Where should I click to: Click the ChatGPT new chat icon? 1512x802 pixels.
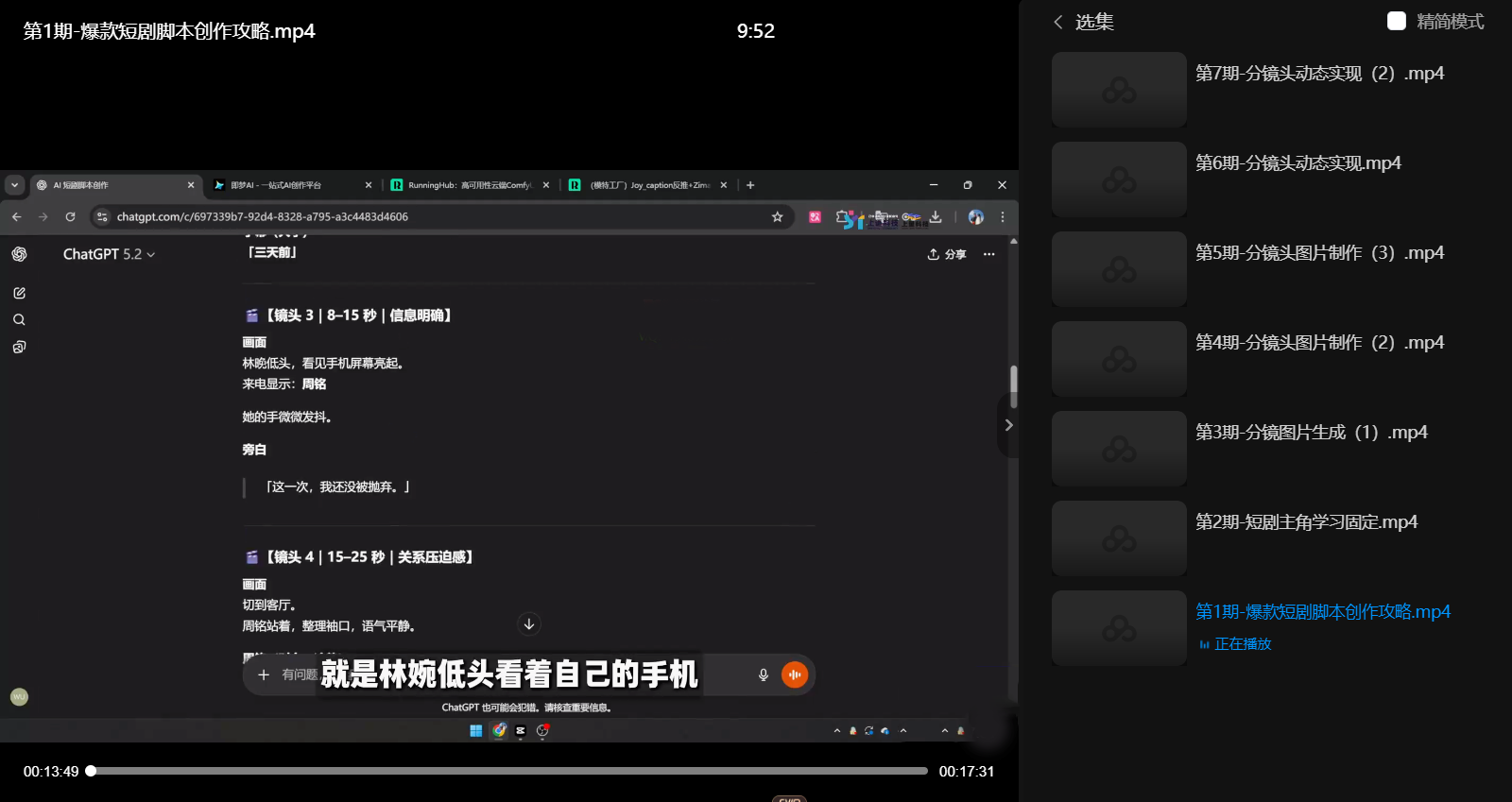19,293
